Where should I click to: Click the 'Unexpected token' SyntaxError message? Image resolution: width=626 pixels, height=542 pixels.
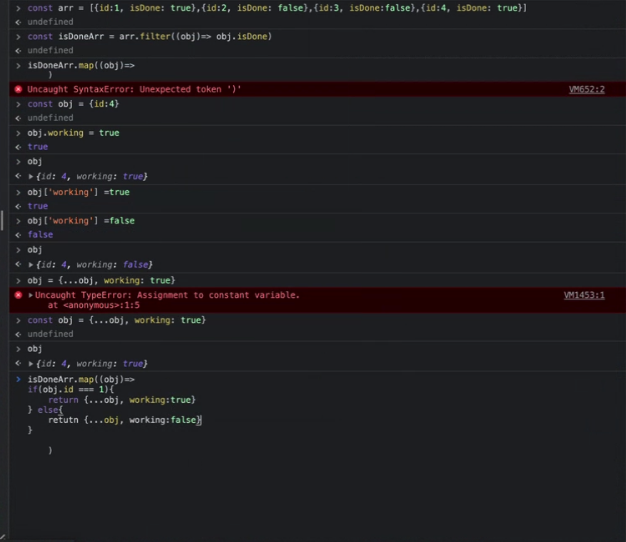pos(134,89)
